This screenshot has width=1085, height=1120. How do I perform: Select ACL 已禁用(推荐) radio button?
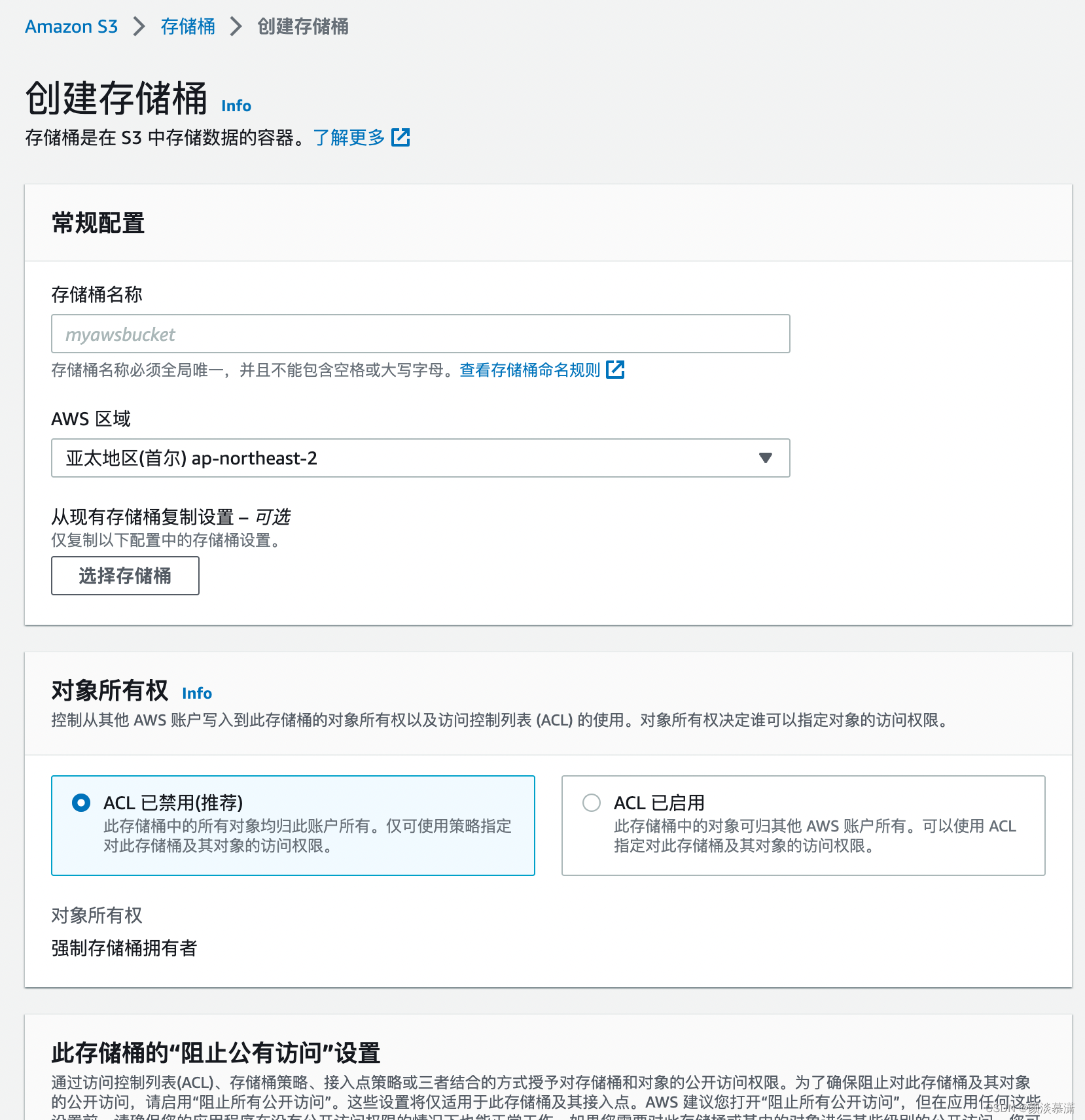[81, 803]
